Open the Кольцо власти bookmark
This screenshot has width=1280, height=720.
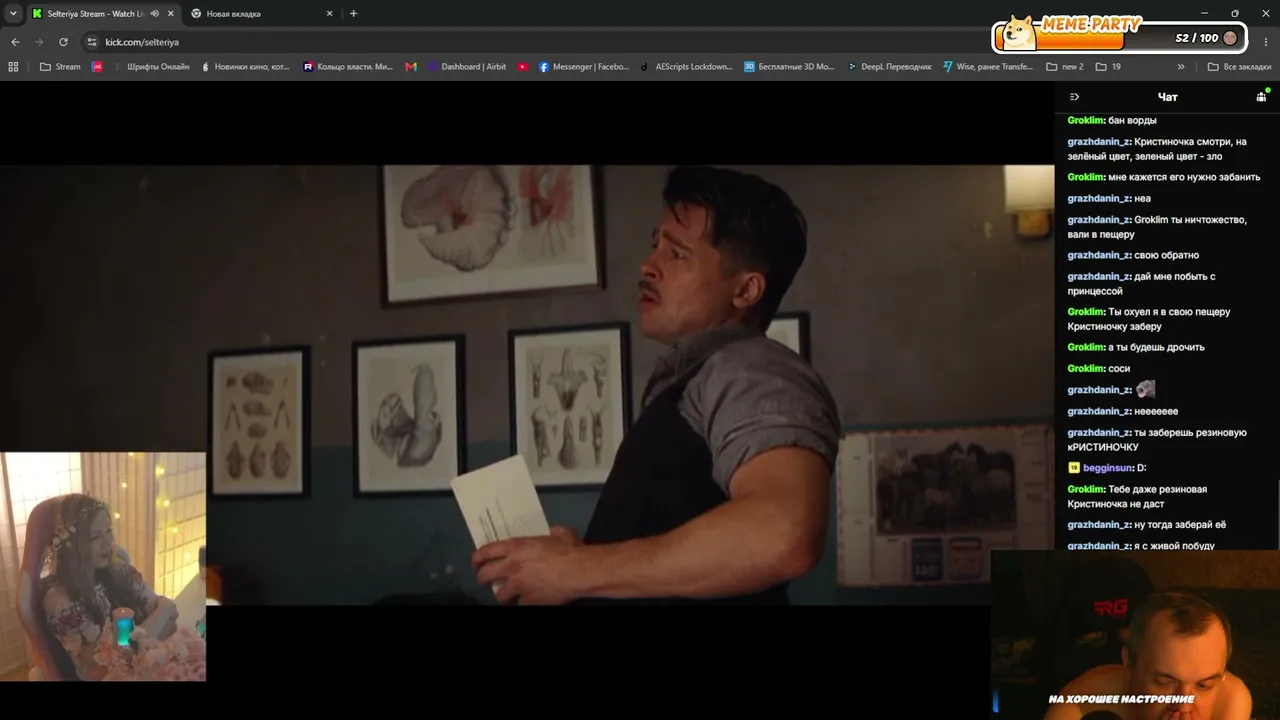(349, 67)
